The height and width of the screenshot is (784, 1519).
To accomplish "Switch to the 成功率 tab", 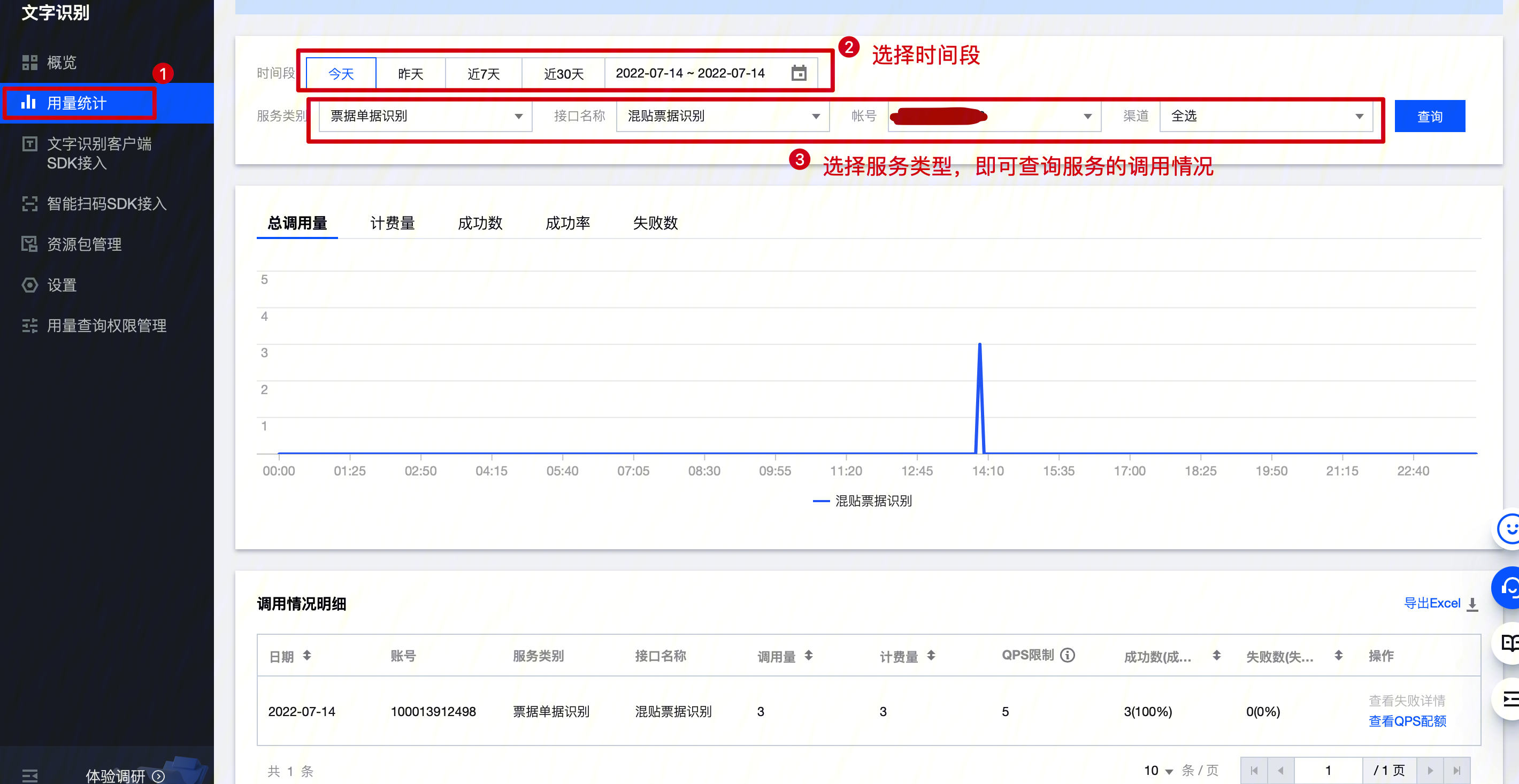I will click(x=568, y=223).
